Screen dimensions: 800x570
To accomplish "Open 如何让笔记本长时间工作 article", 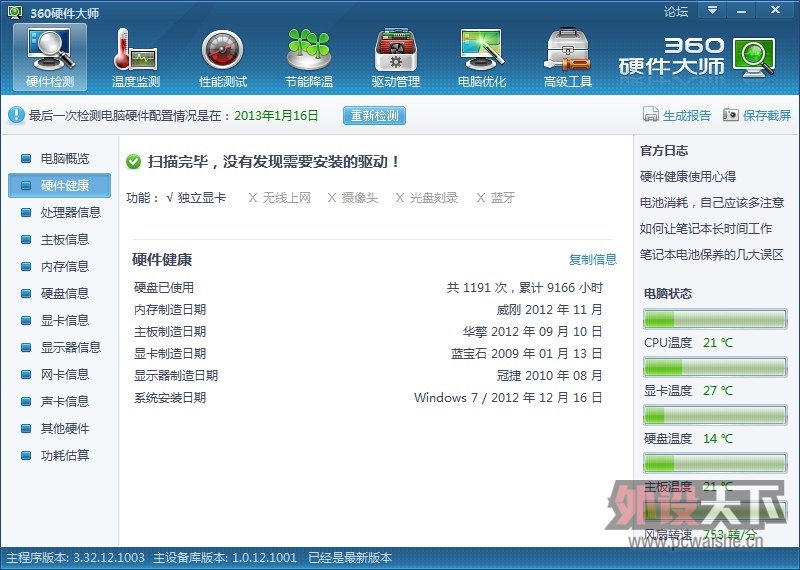I will coord(706,229).
